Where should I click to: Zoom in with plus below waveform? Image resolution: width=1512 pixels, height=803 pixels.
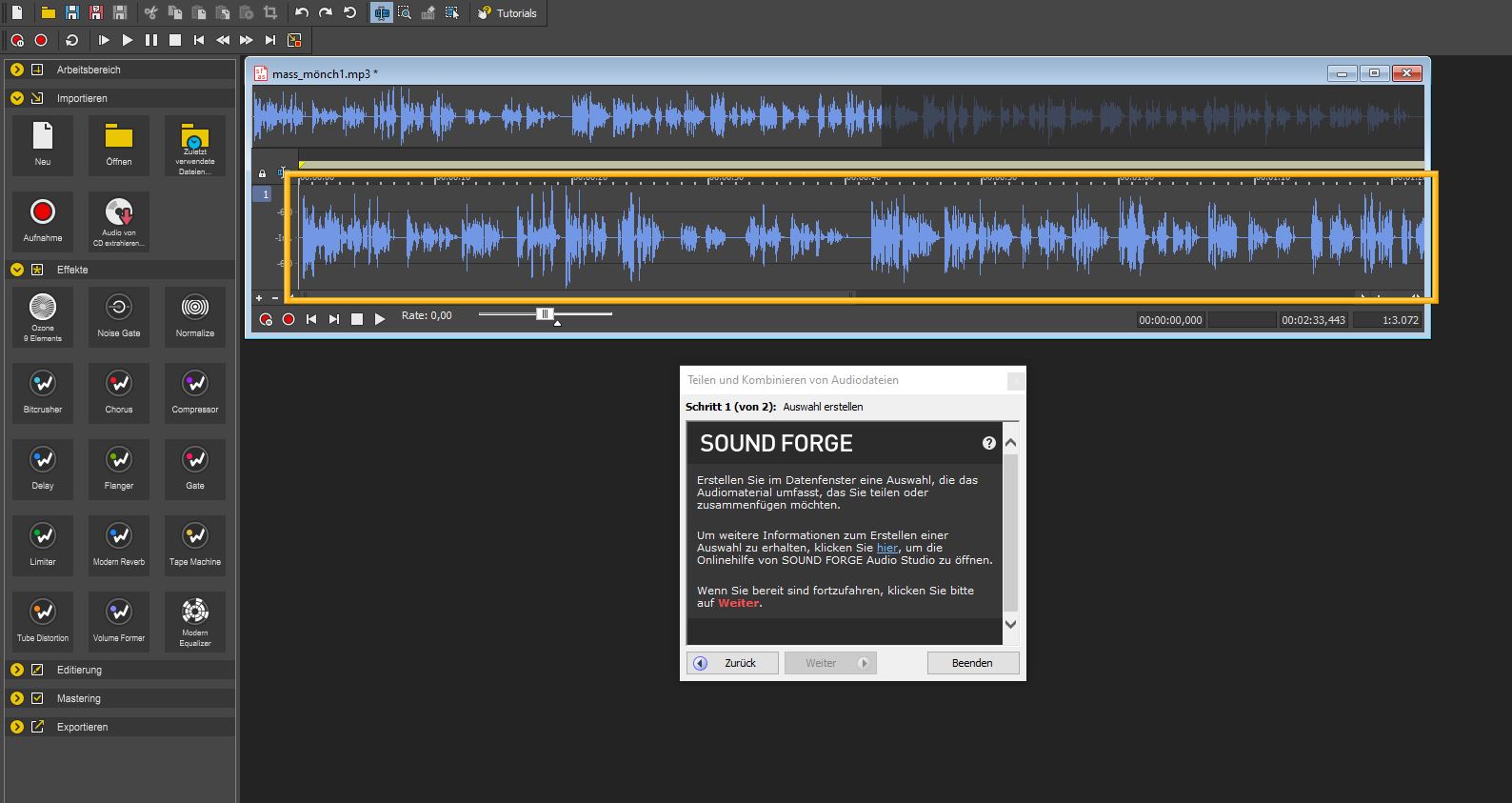pyautogui.click(x=259, y=298)
